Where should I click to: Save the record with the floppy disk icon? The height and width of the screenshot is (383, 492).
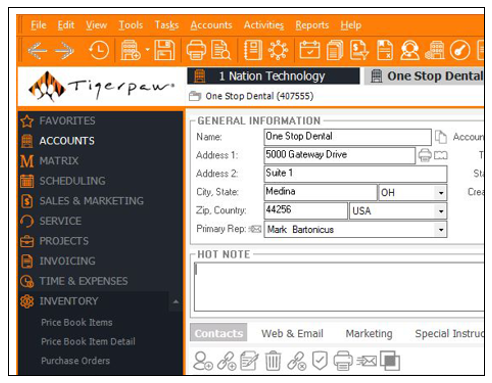[x=165, y=50]
